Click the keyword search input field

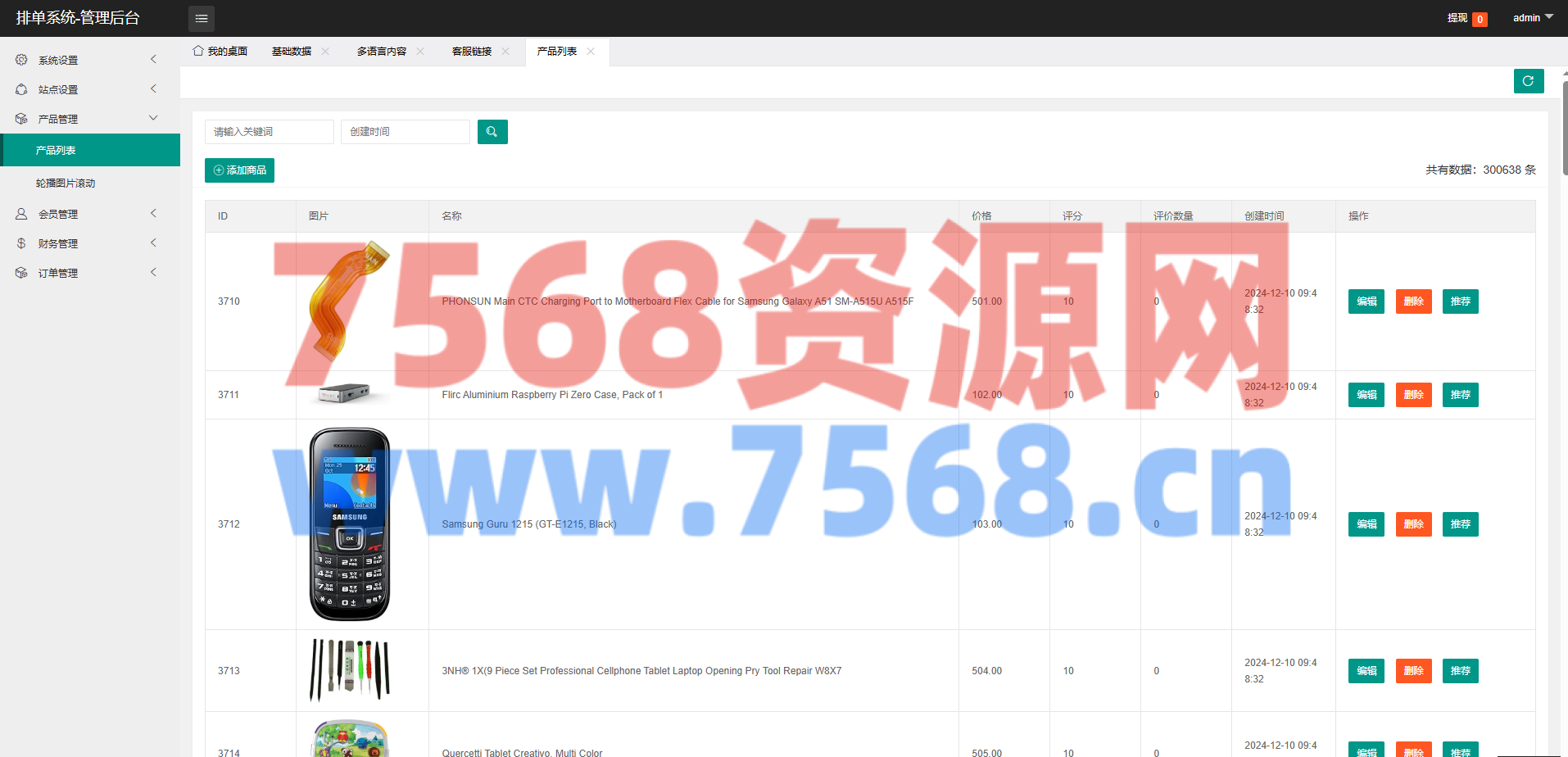[269, 132]
